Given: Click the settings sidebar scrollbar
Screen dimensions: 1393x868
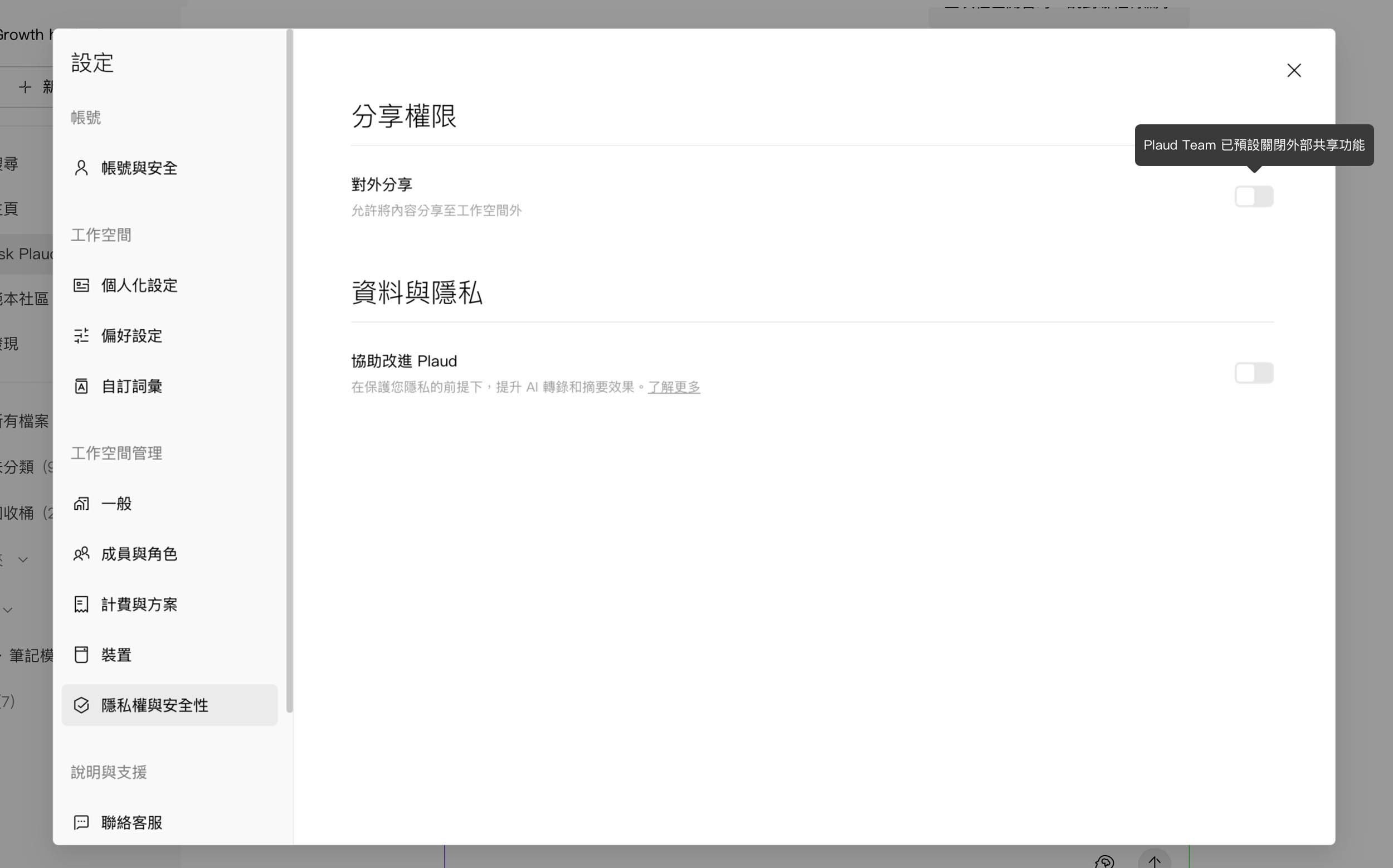Looking at the screenshot, I should click(289, 371).
